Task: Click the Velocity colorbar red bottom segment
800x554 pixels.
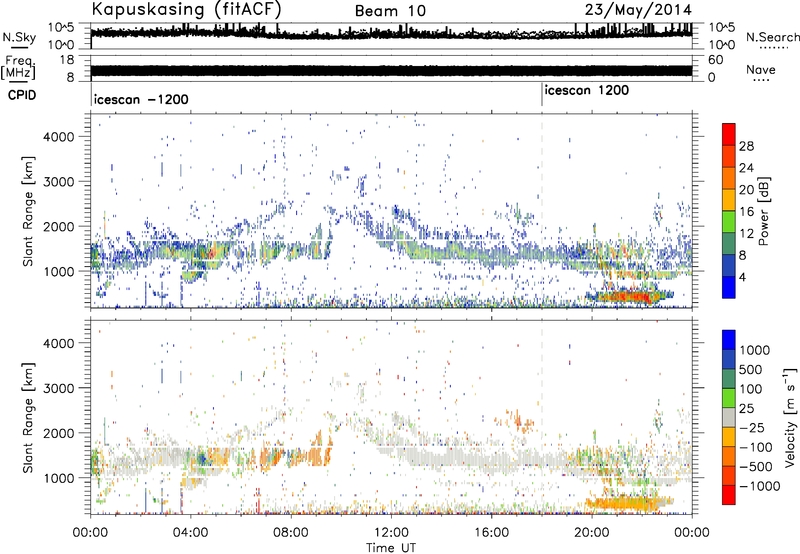Action: (x=729, y=495)
